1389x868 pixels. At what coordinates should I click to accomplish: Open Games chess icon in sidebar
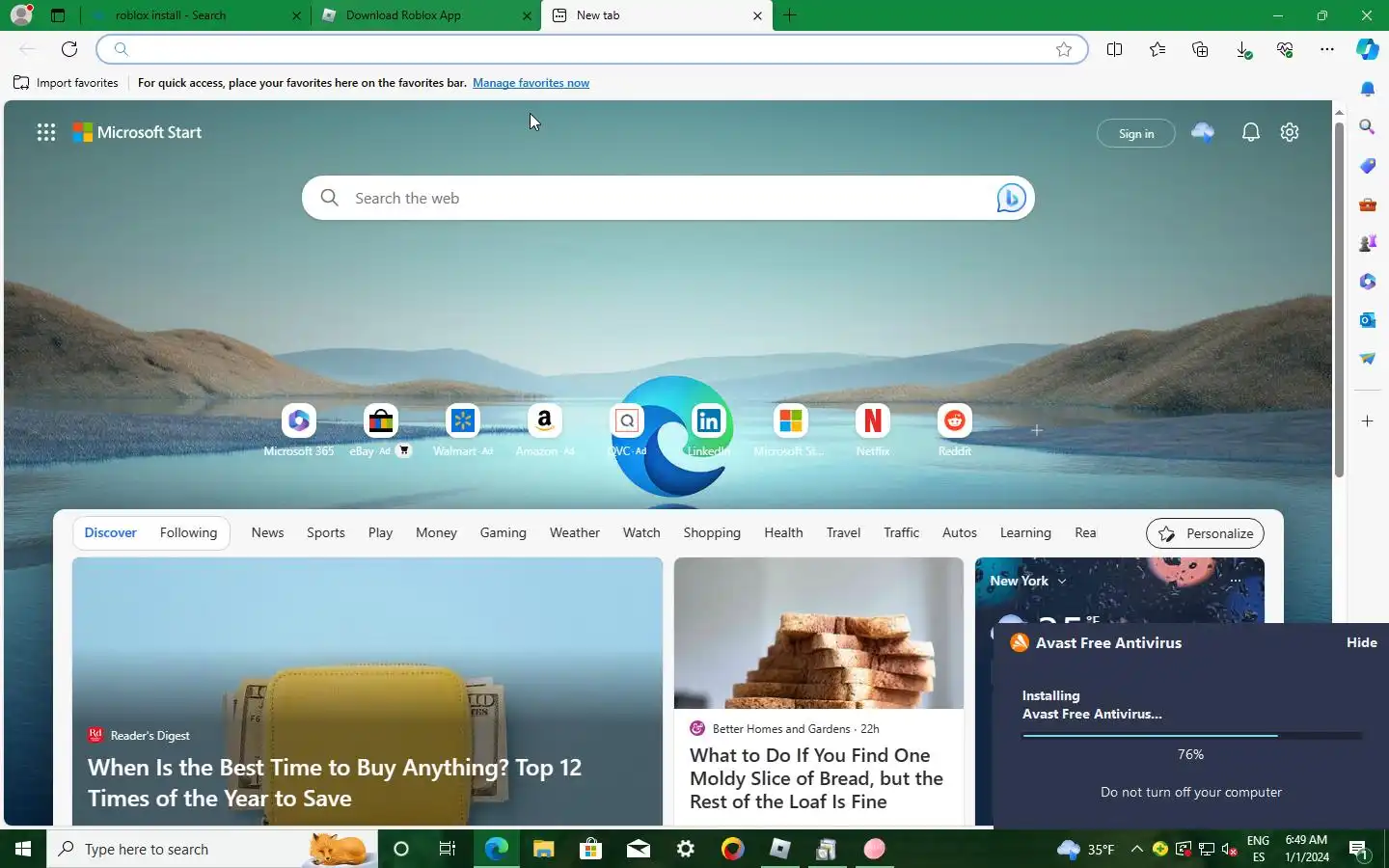coord(1367,242)
